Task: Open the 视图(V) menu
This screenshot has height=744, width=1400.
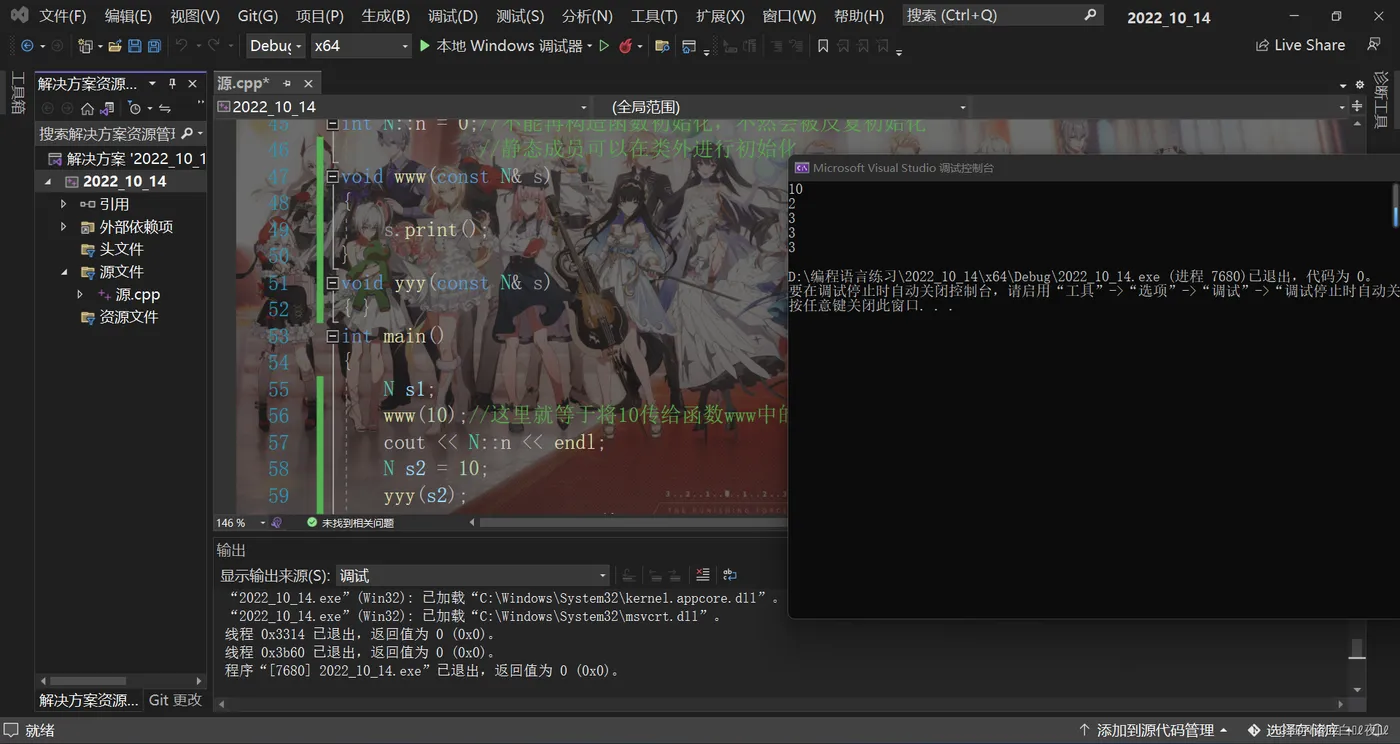Action: [x=194, y=17]
